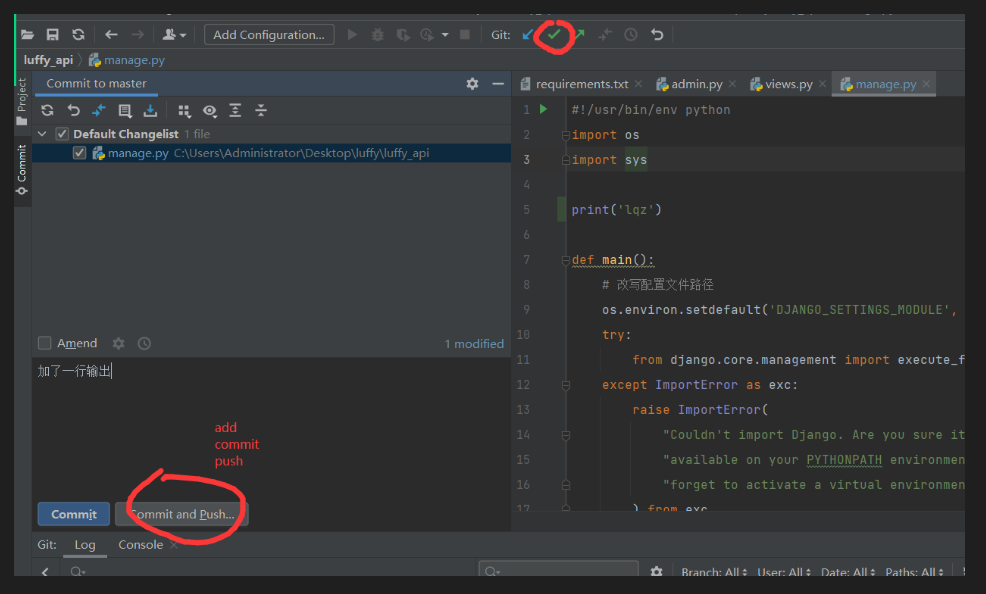This screenshot has height=594, width=986.
Task: Open the commit message history clock
Action: tap(144, 343)
